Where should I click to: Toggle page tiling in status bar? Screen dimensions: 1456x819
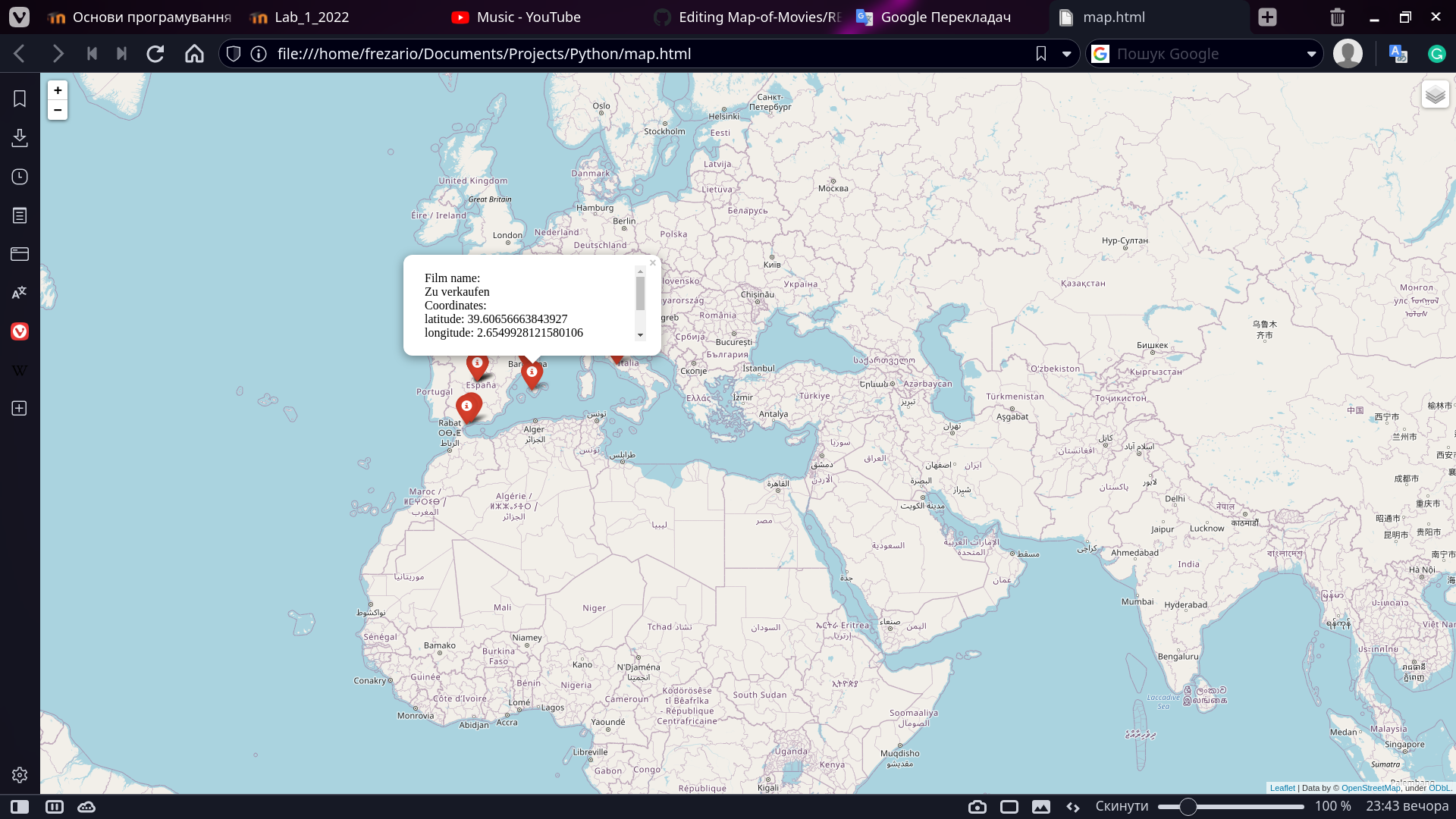tap(54, 806)
